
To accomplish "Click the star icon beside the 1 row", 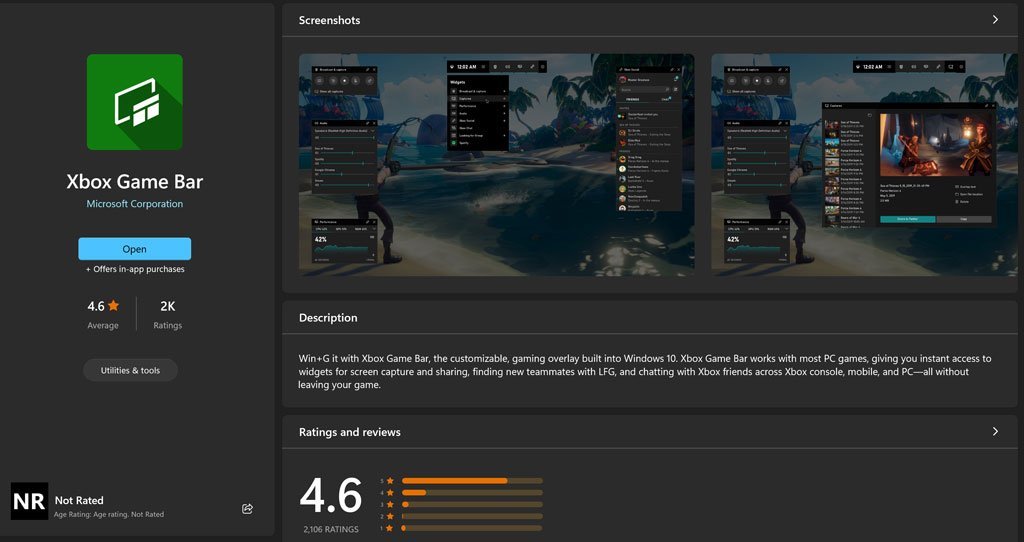I will pyautogui.click(x=390, y=528).
